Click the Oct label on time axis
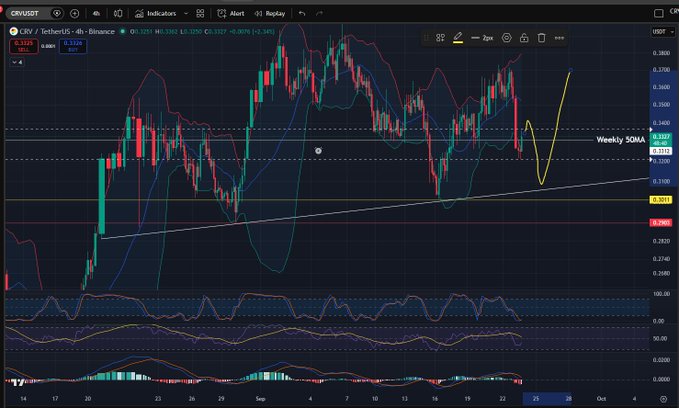 point(601,398)
